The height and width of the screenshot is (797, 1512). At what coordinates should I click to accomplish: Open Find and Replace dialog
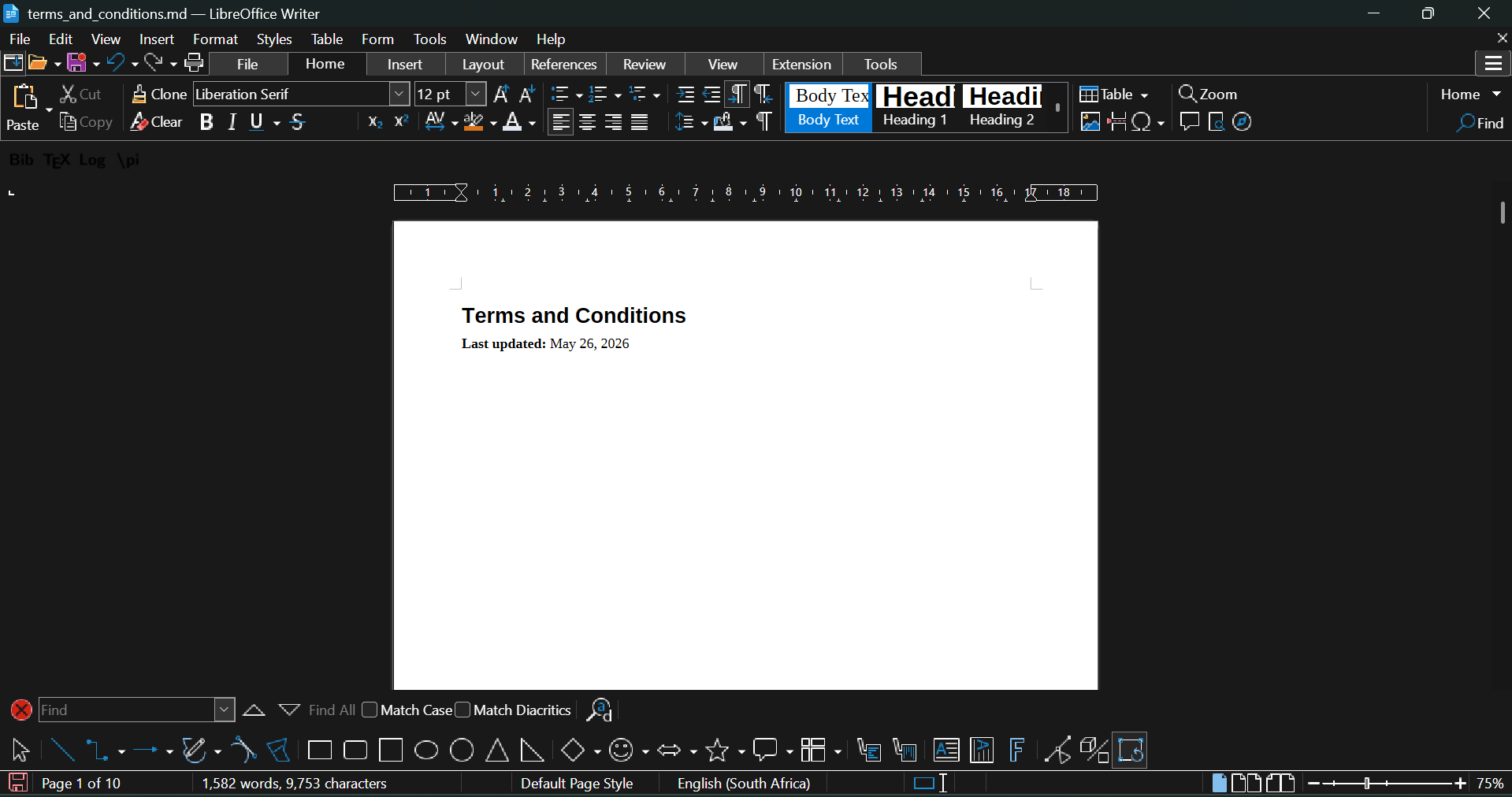tap(600, 710)
